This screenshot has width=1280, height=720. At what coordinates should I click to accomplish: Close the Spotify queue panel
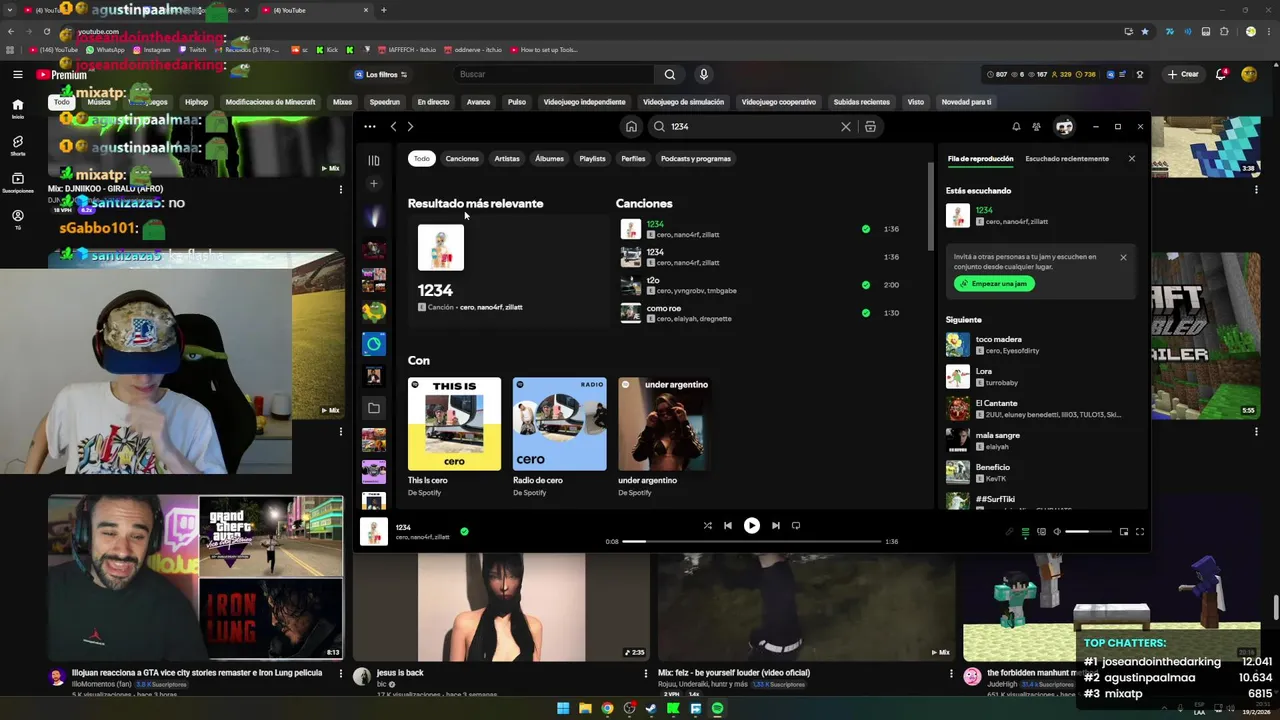(x=1132, y=159)
